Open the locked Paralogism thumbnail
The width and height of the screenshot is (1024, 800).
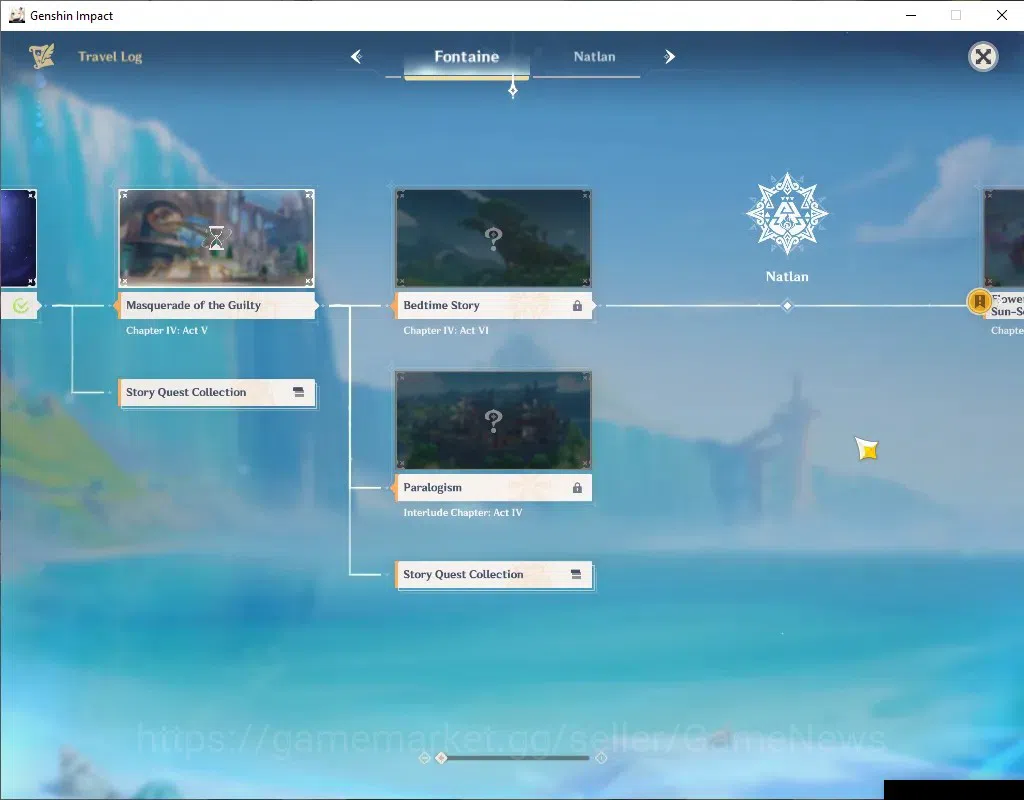click(x=493, y=420)
